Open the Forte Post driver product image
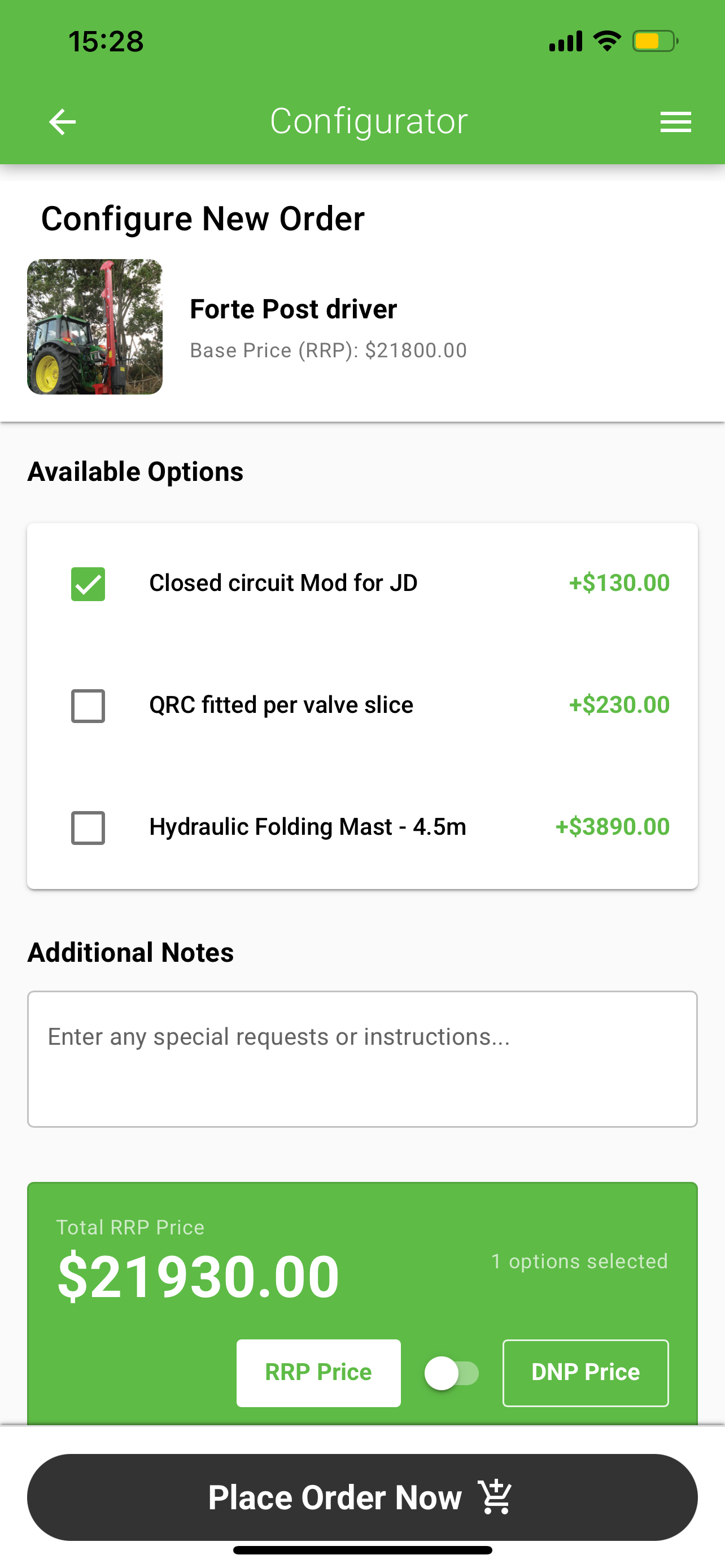This screenshot has height=1568, width=725. click(x=95, y=327)
